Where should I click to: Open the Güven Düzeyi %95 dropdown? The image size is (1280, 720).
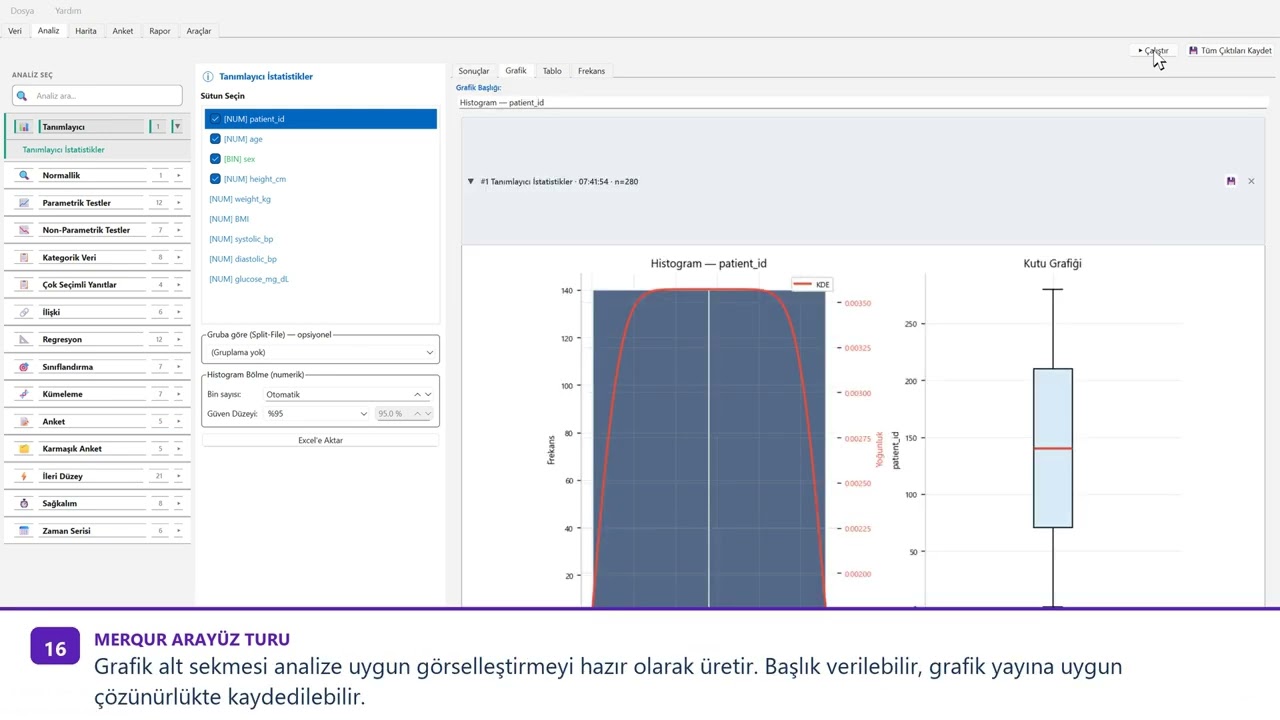point(318,414)
